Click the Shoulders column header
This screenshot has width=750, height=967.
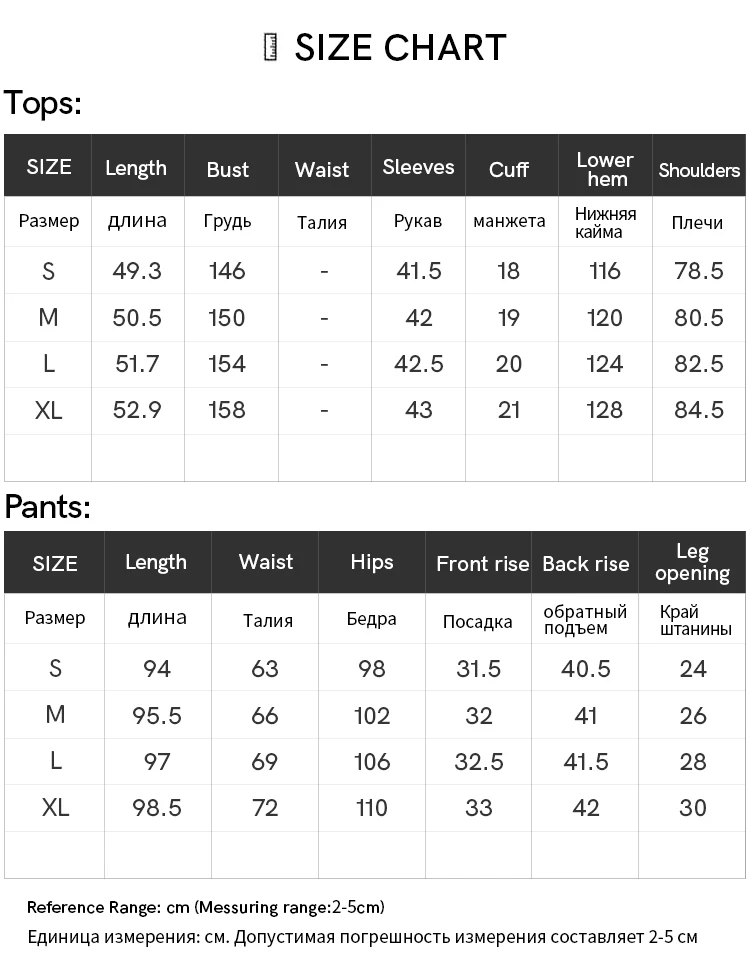tap(699, 170)
